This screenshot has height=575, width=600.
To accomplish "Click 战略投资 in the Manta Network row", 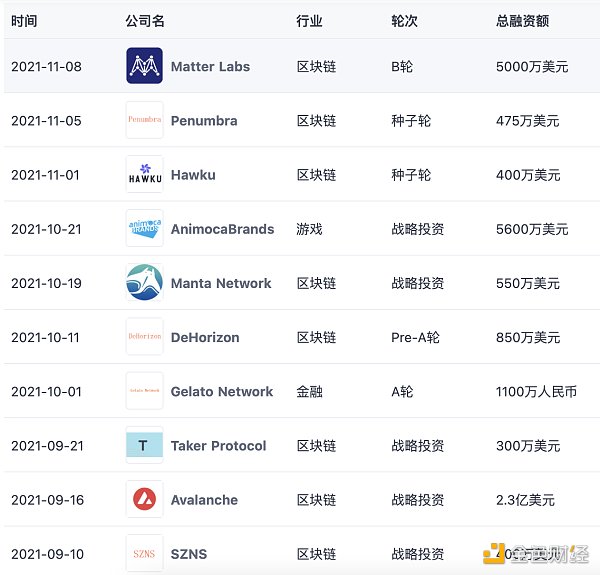I will tap(417, 283).
